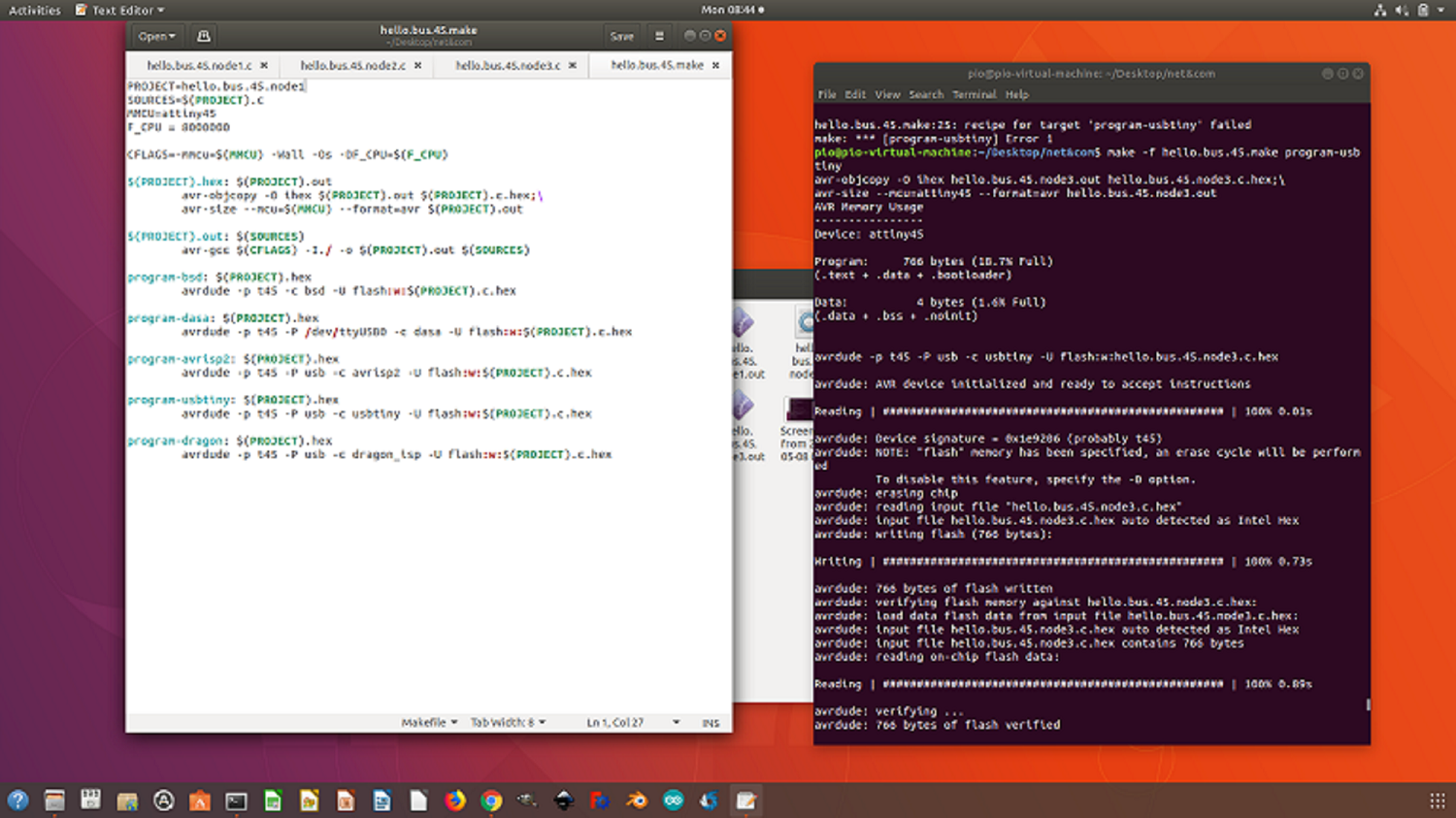1456x818 pixels.
Task: Show Applications grid button
Action: coord(1438,801)
